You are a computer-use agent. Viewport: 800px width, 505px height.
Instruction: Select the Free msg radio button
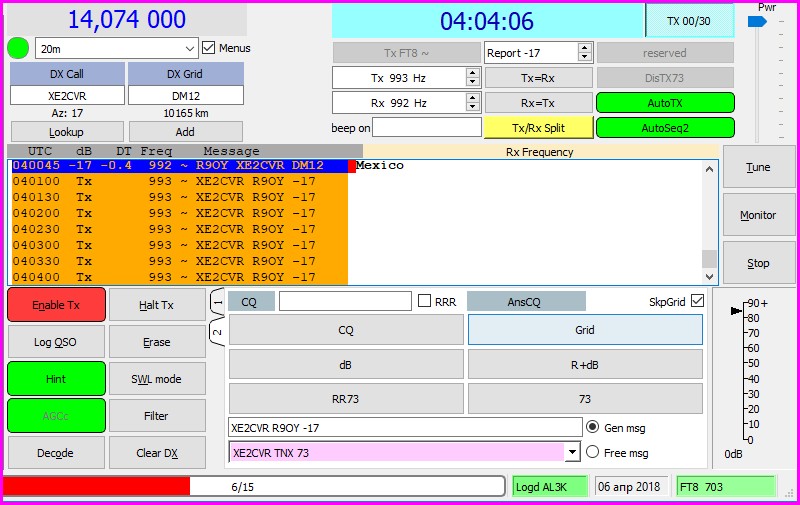592,452
